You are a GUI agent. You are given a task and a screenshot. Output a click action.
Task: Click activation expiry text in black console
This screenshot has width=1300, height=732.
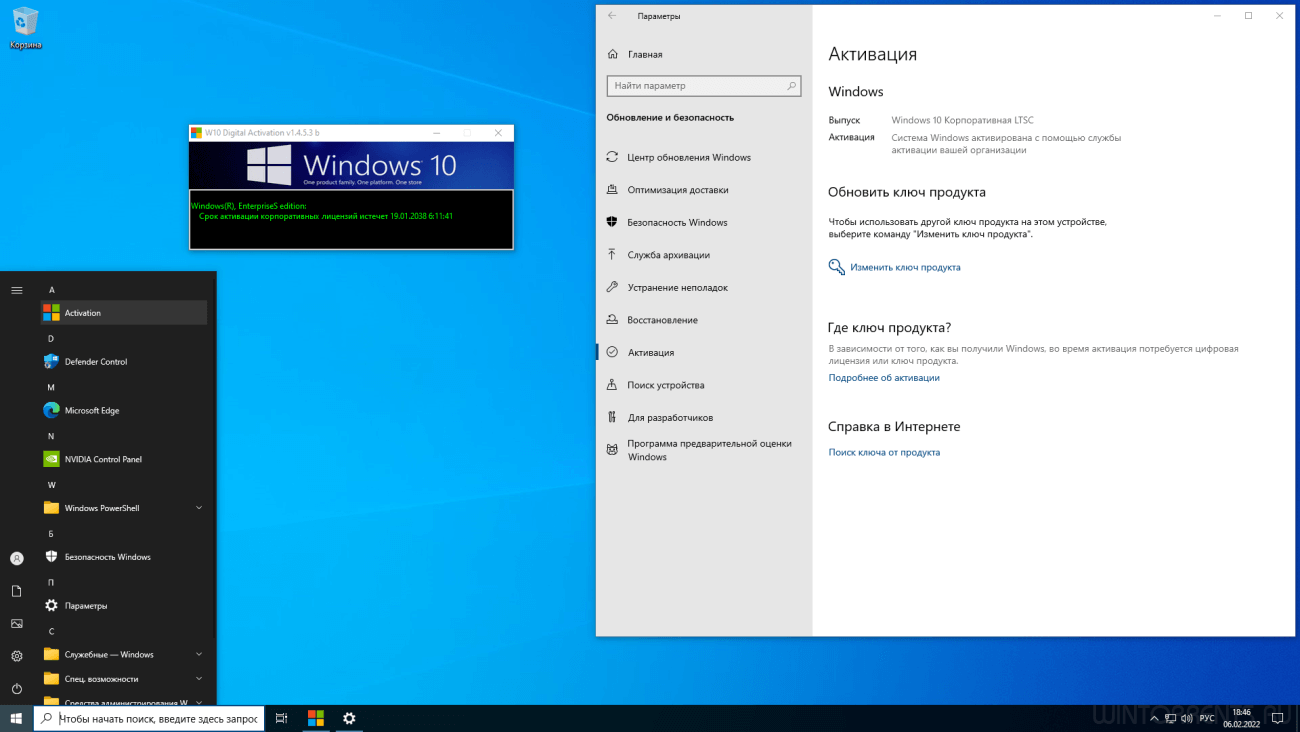[326, 216]
